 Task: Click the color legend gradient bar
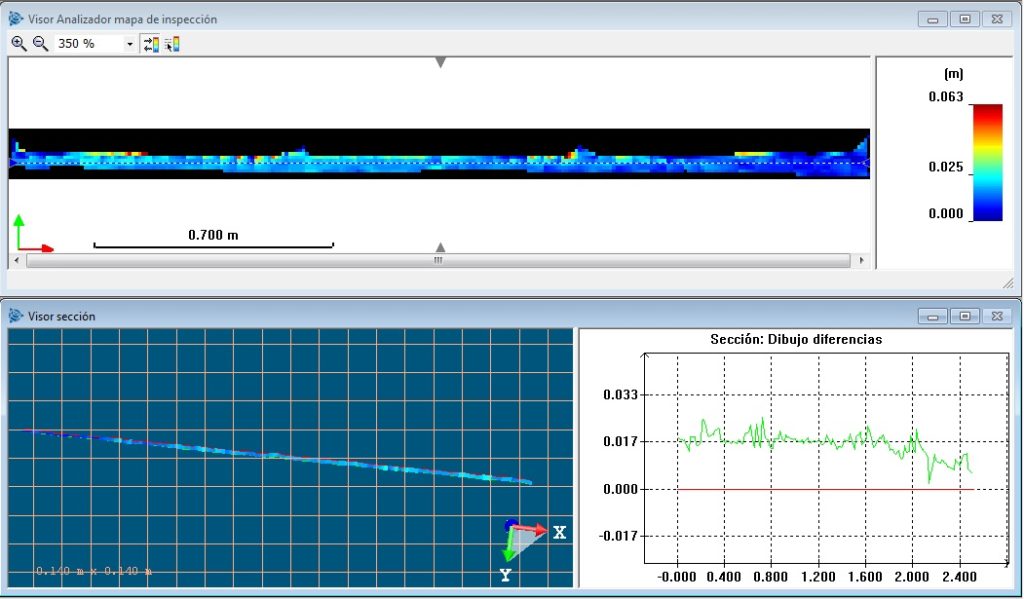point(987,161)
